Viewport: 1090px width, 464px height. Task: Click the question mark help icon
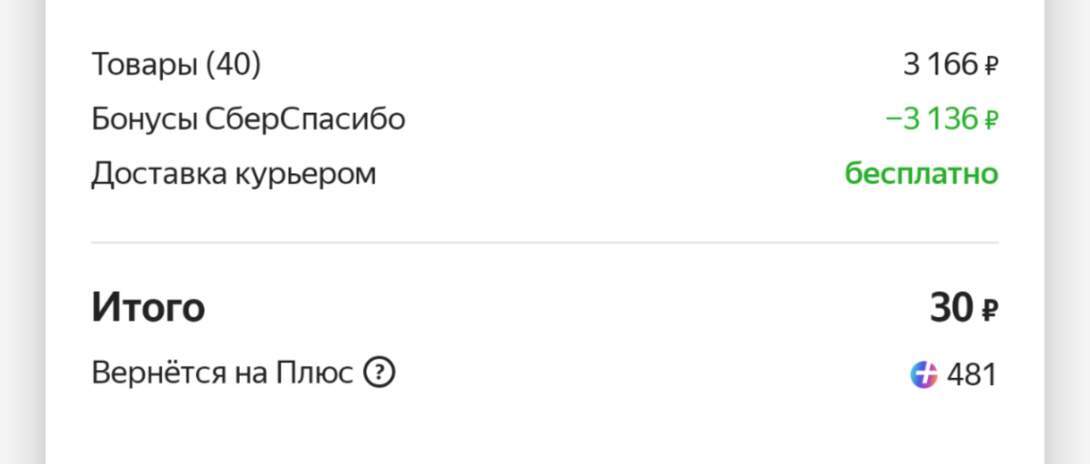pos(379,373)
